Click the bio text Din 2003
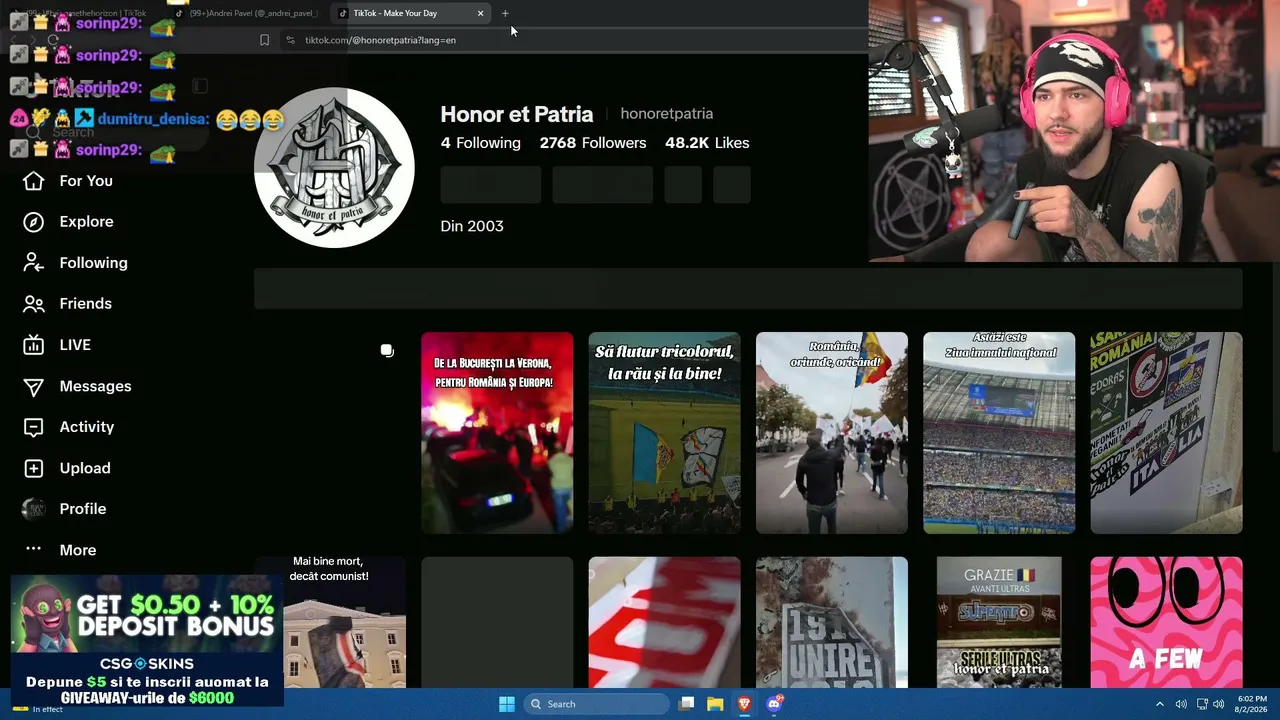The height and width of the screenshot is (720, 1280). click(x=472, y=226)
